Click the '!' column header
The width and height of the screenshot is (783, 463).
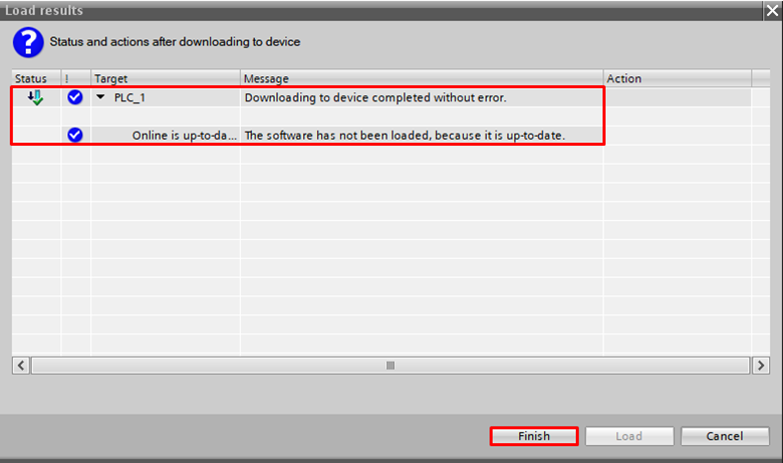[69, 78]
